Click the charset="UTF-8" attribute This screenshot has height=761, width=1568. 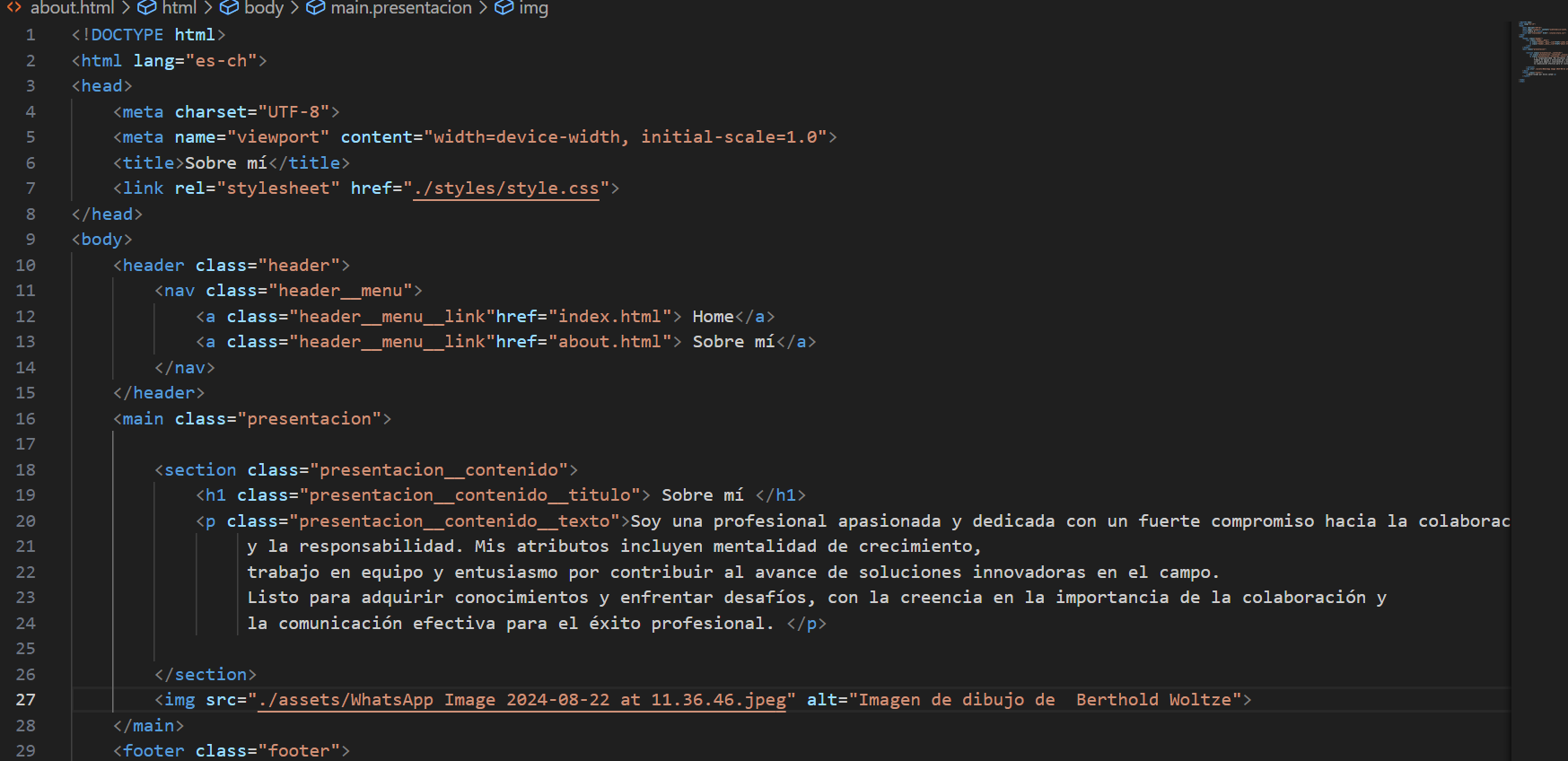point(252,112)
